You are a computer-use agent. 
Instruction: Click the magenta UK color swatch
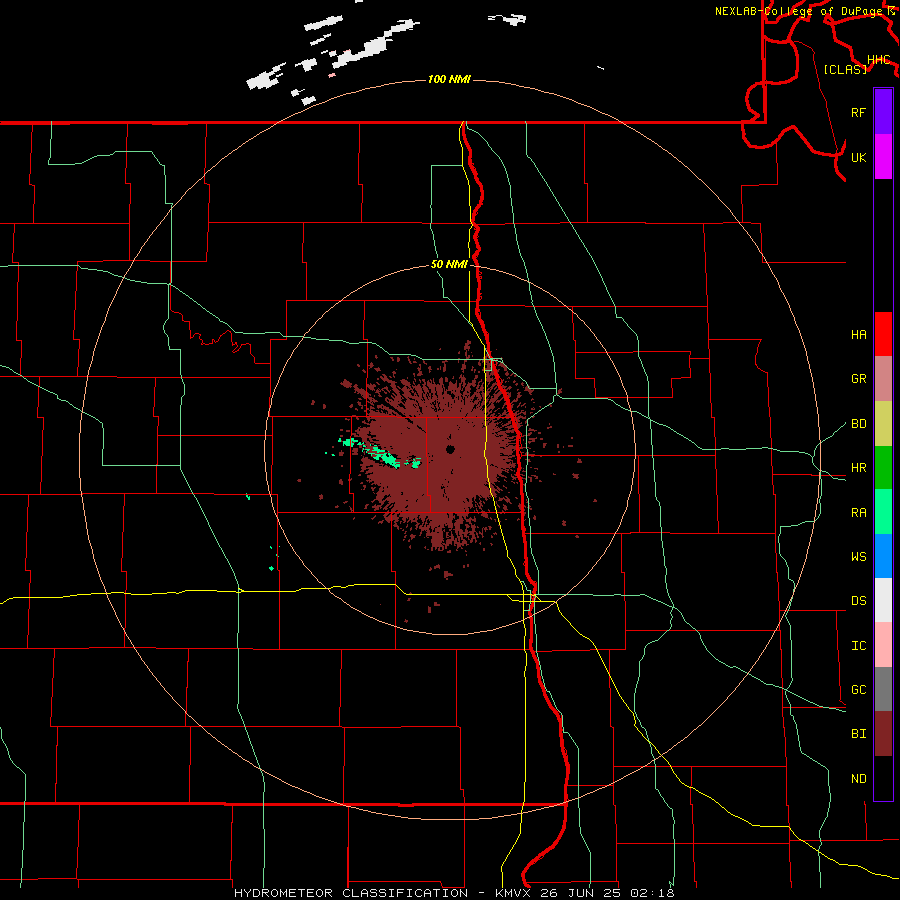(x=883, y=157)
